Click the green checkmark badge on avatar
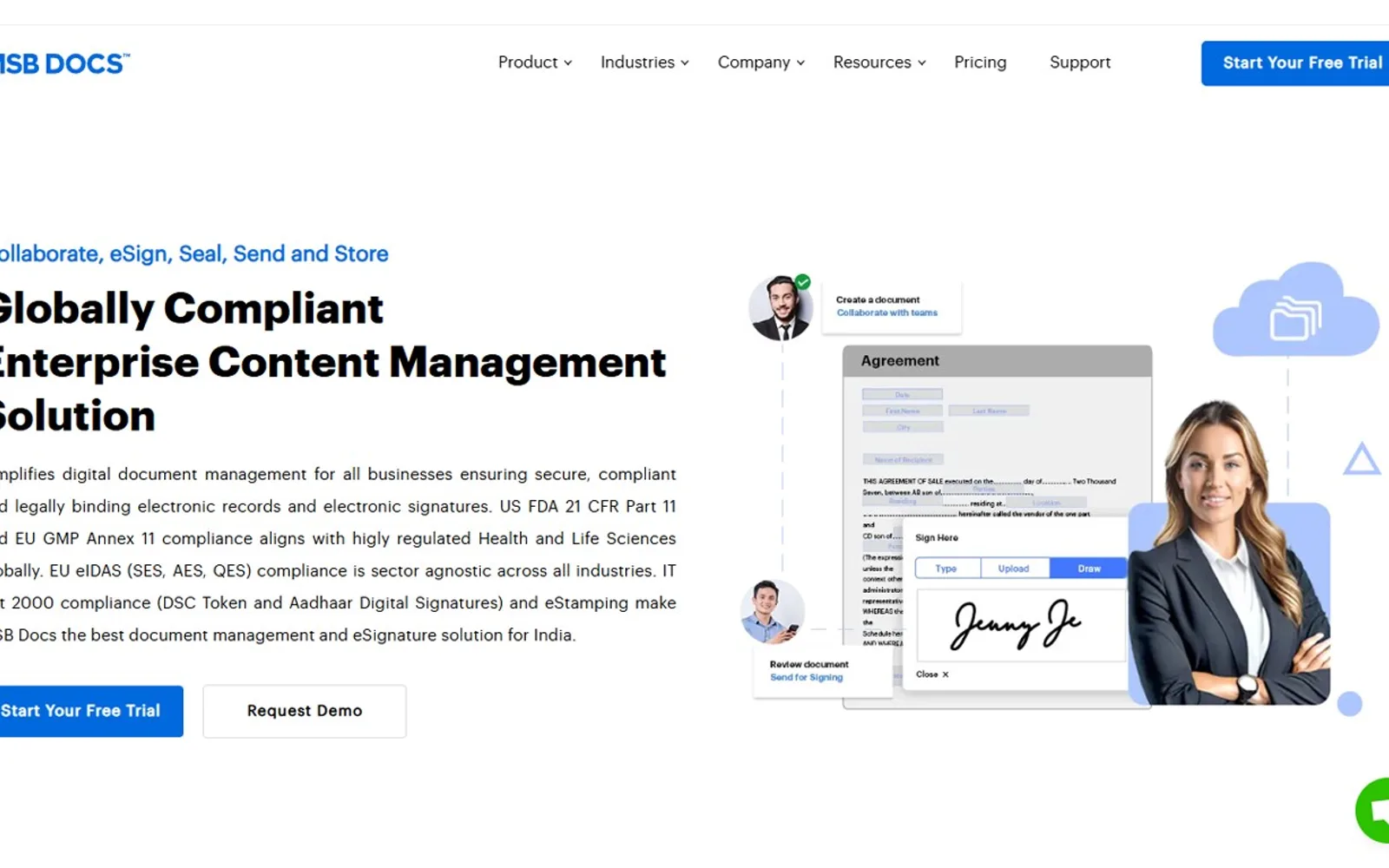Viewport: 1389px width, 868px height. tap(803, 282)
